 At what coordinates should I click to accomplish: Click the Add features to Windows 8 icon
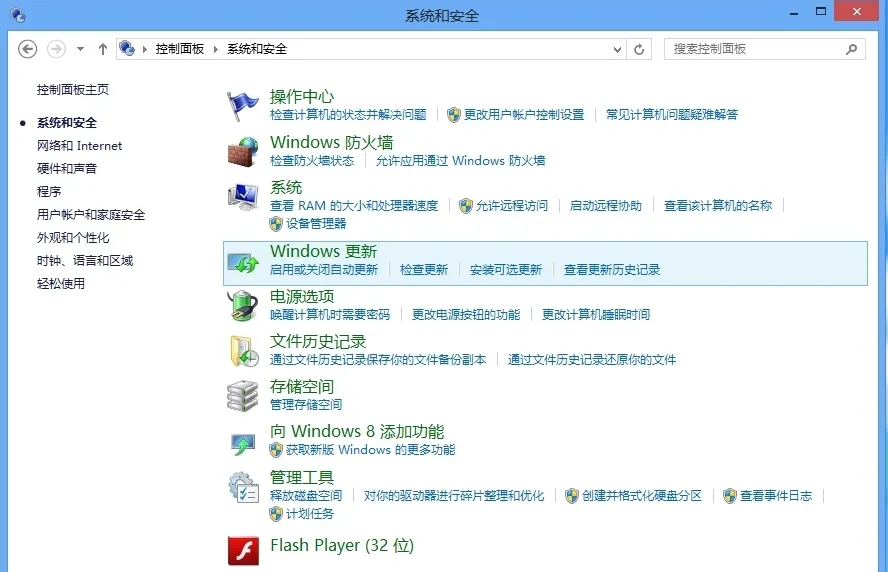pos(243,443)
